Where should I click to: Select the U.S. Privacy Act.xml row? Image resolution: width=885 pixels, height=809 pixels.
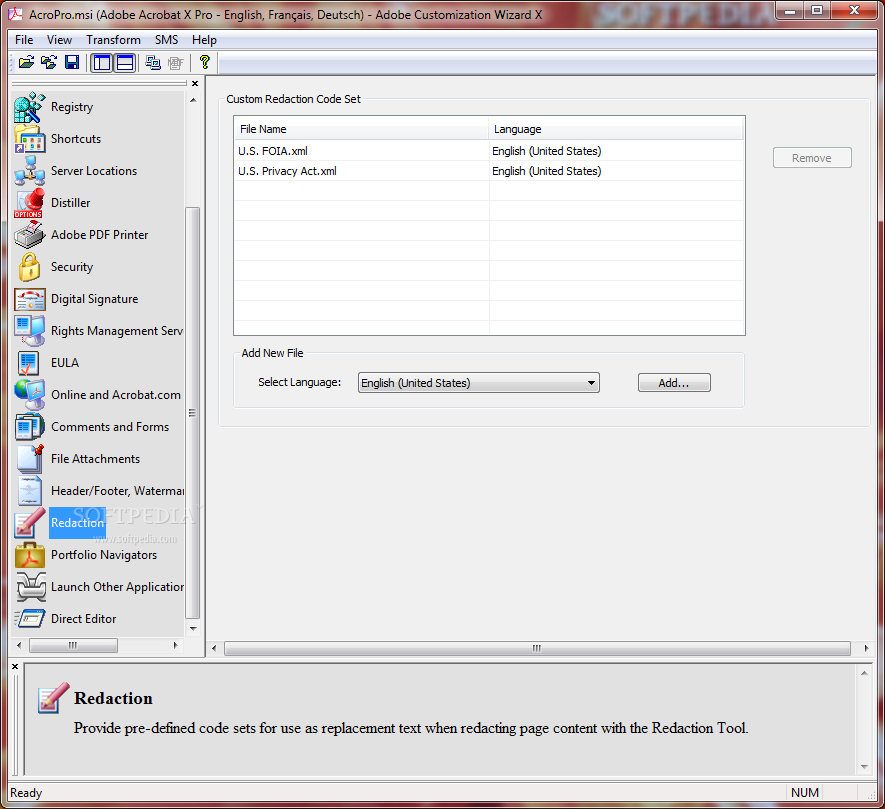pyautogui.click(x=489, y=171)
